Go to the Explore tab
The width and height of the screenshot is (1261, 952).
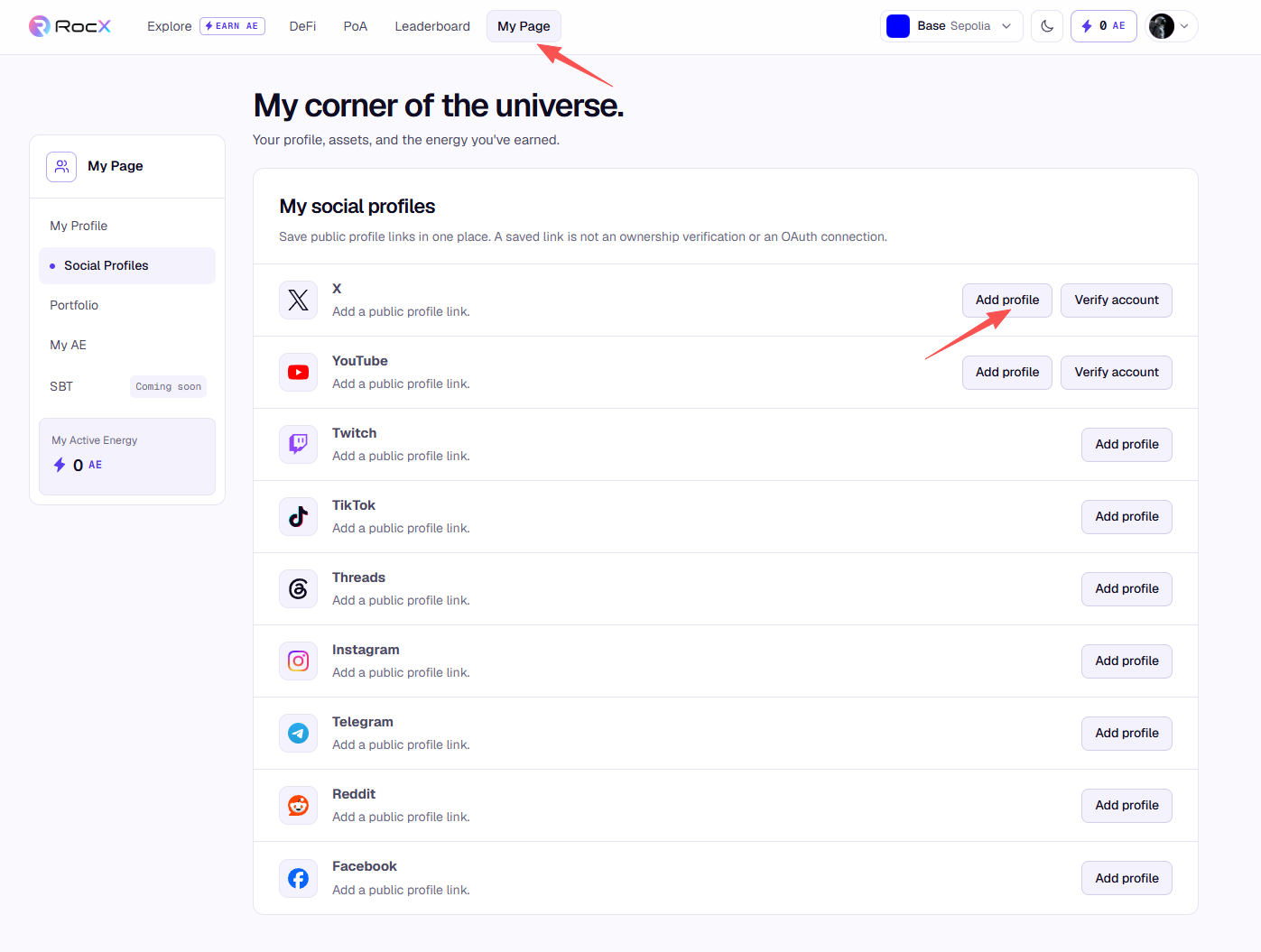click(170, 26)
